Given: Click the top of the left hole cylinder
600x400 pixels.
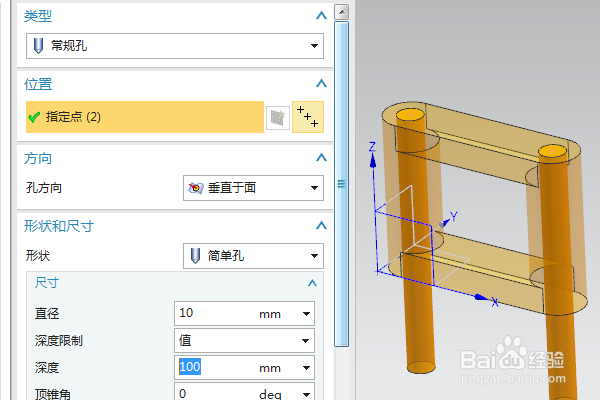Looking at the screenshot, I should (410, 114).
